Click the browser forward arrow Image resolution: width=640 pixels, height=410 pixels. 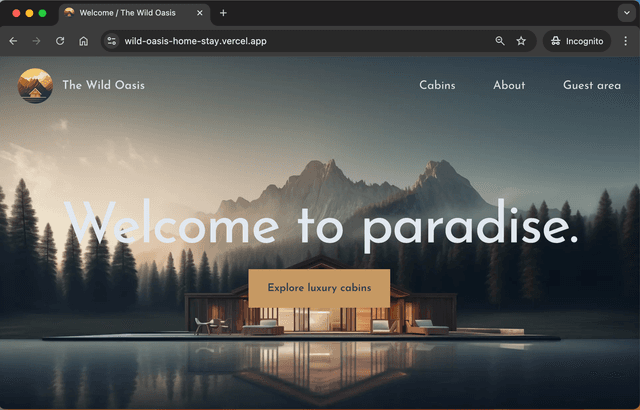click(x=36, y=41)
